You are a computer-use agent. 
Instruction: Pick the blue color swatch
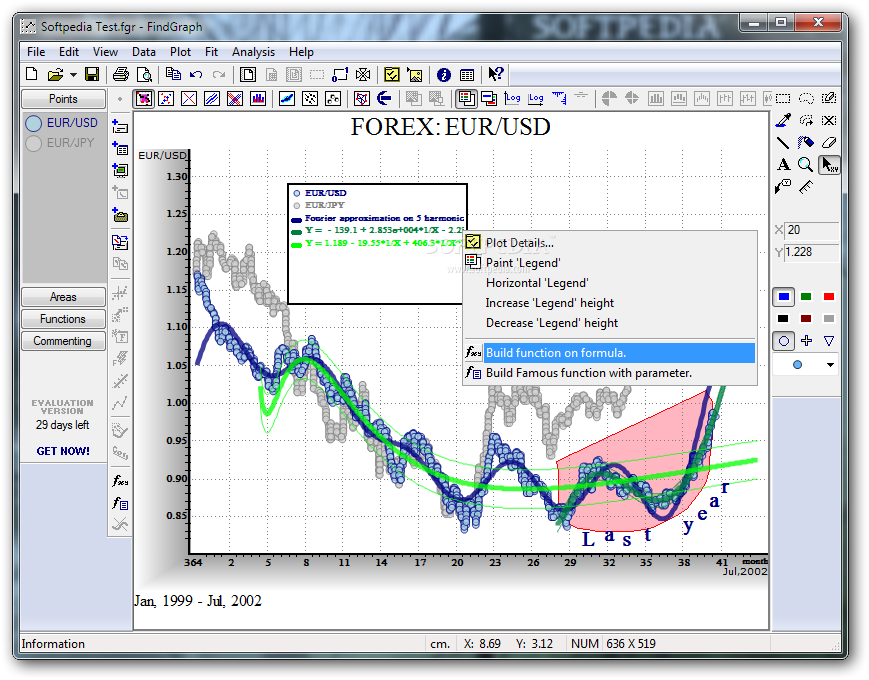[784, 296]
